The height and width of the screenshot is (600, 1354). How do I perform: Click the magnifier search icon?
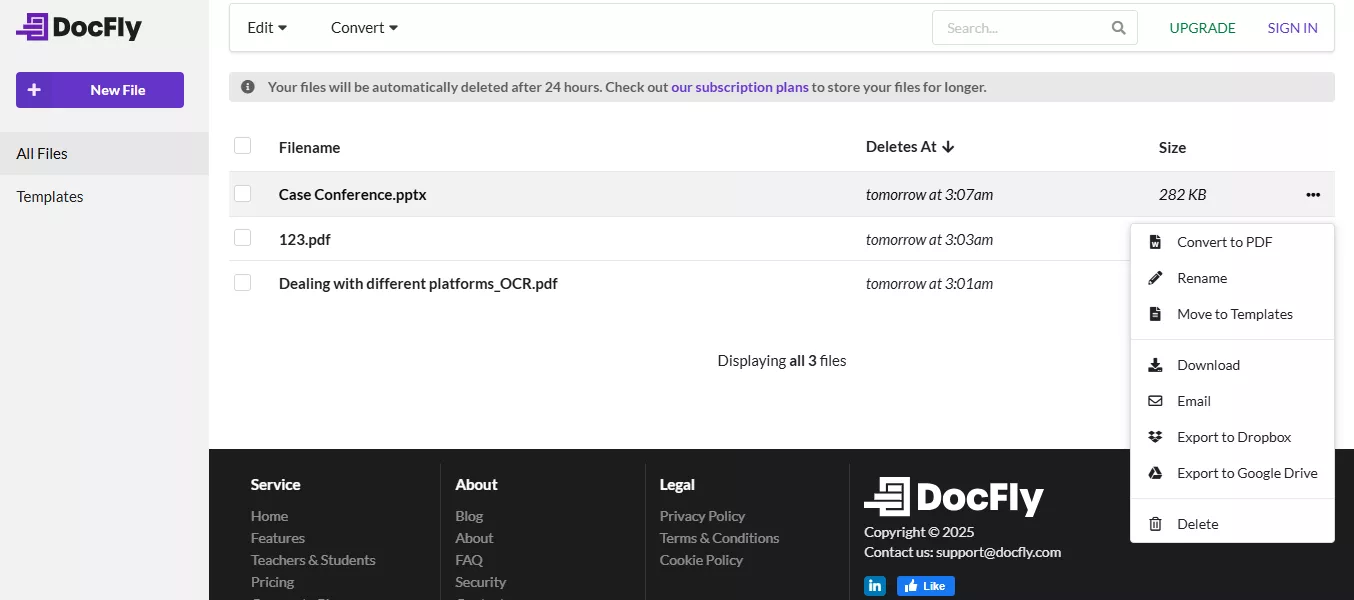[x=1119, y=28]
